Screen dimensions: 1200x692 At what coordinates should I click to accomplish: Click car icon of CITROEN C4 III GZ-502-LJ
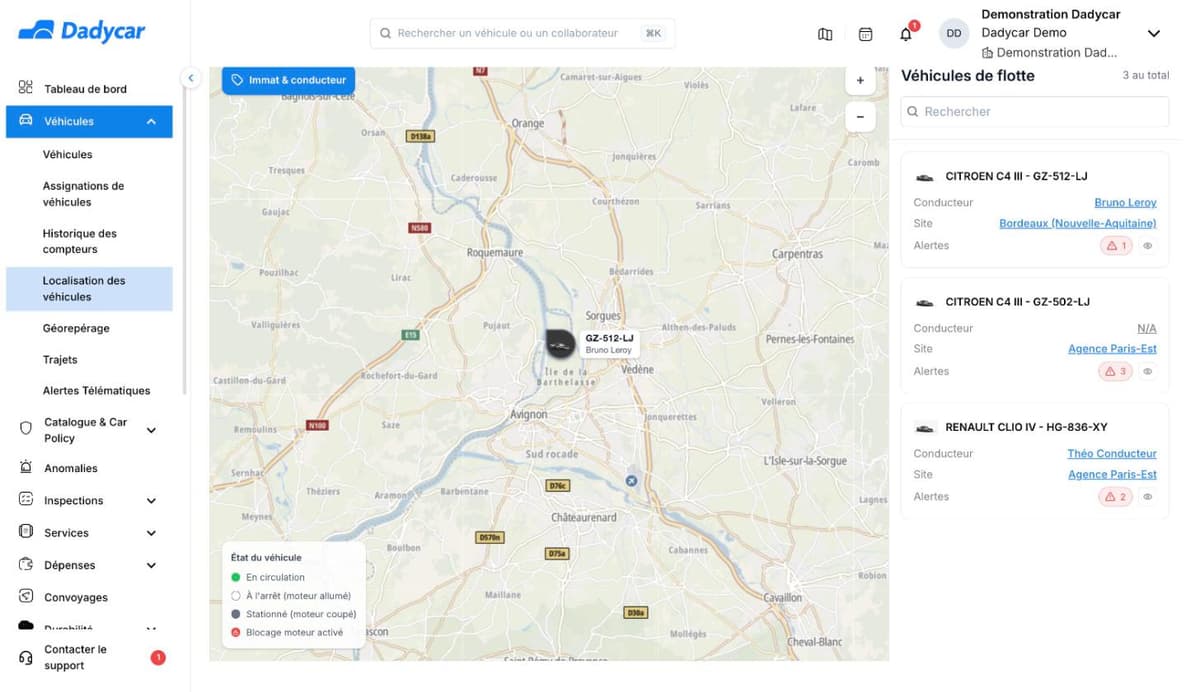point(924,302)
